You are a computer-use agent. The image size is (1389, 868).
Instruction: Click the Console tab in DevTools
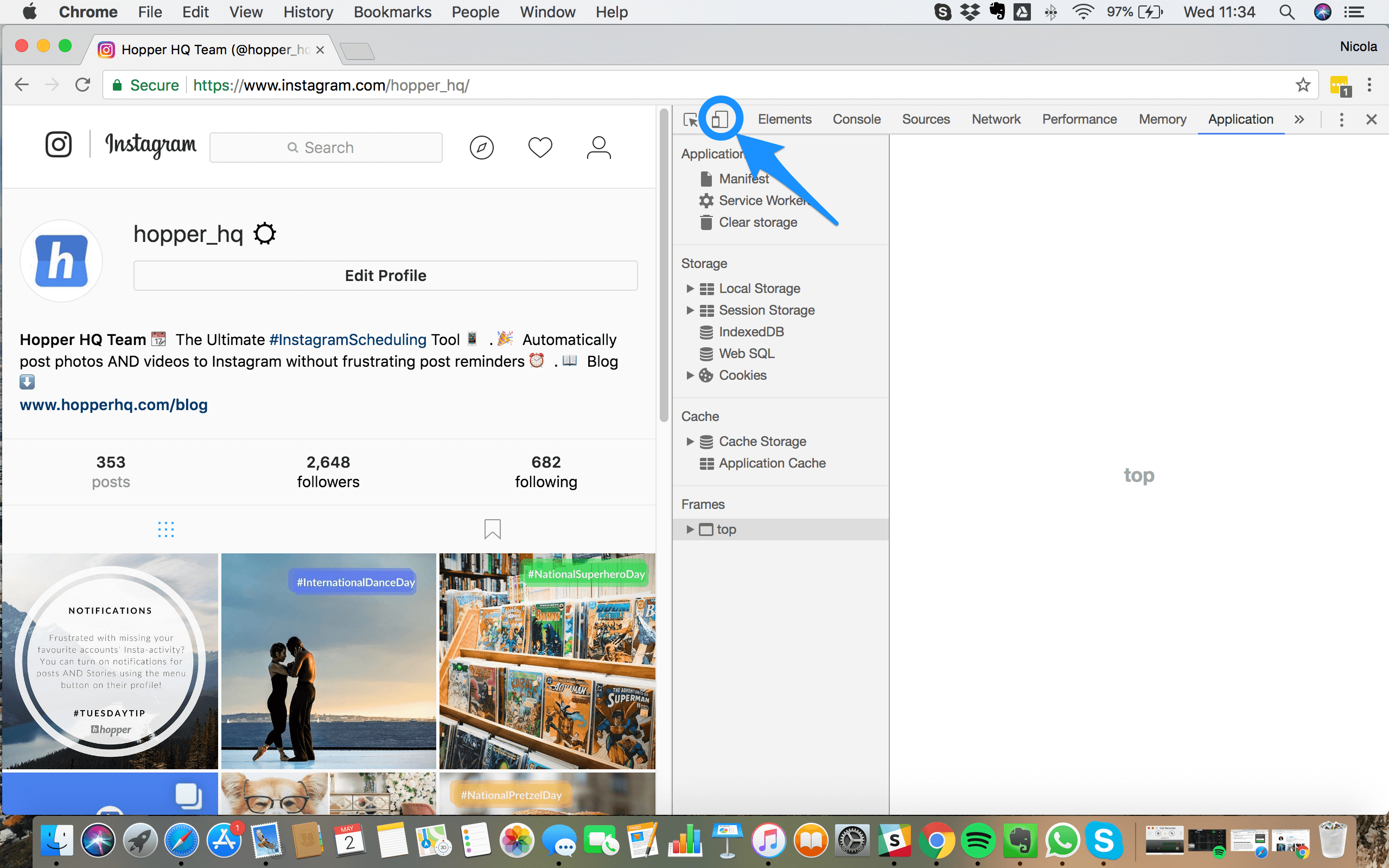click(x=855, y=119)
